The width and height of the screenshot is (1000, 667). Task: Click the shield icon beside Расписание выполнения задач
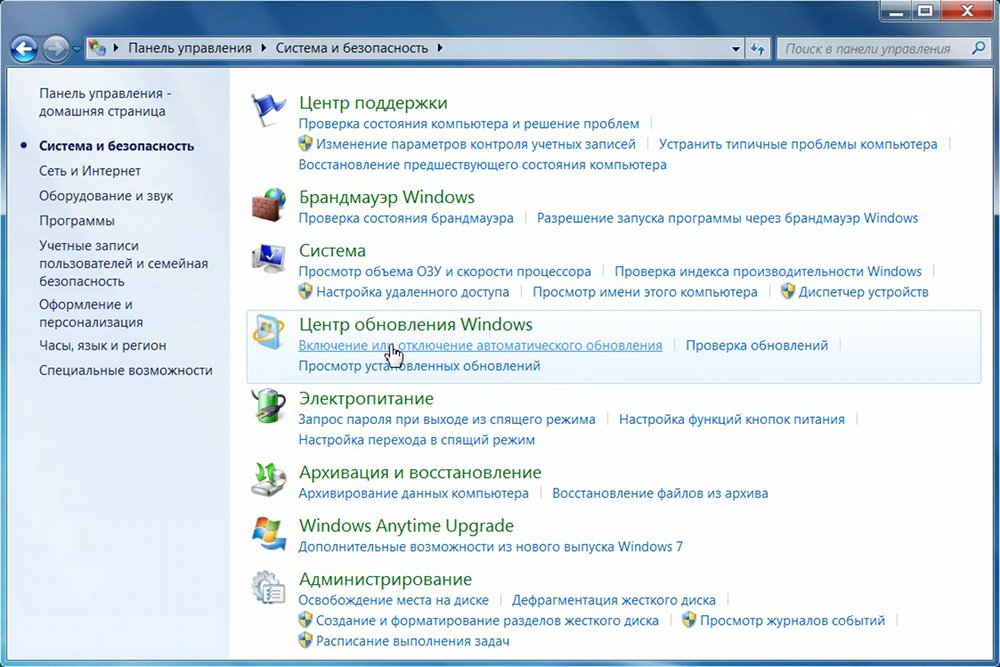tap(305, 640)
